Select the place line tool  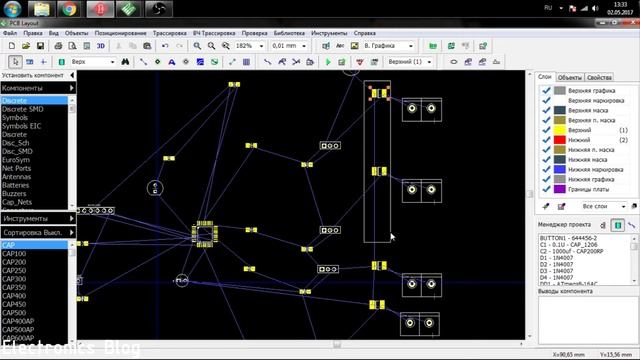pyautogui.click(x=143, y=62)
